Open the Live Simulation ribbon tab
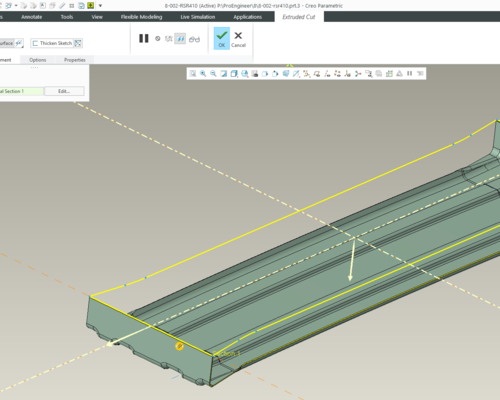 (x=198, y=17)
